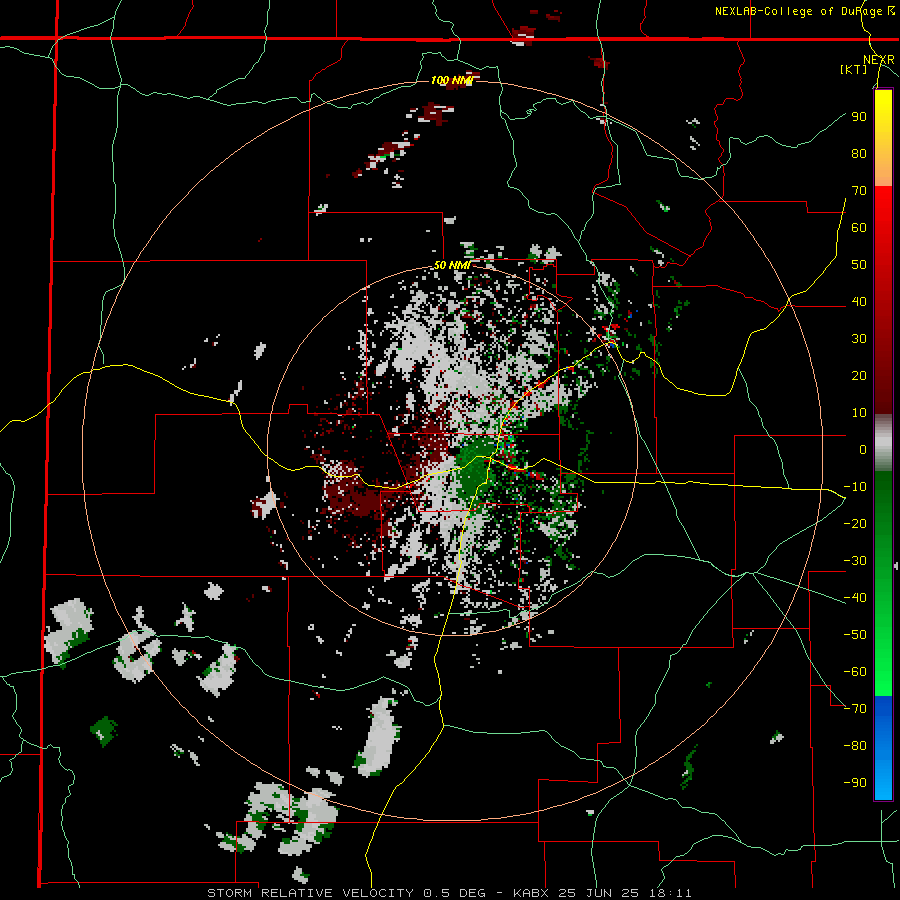The height and width of the screenshot is (900, 900).
Task: Click the 20 value on the velocity scale
Action: [859, 375]
